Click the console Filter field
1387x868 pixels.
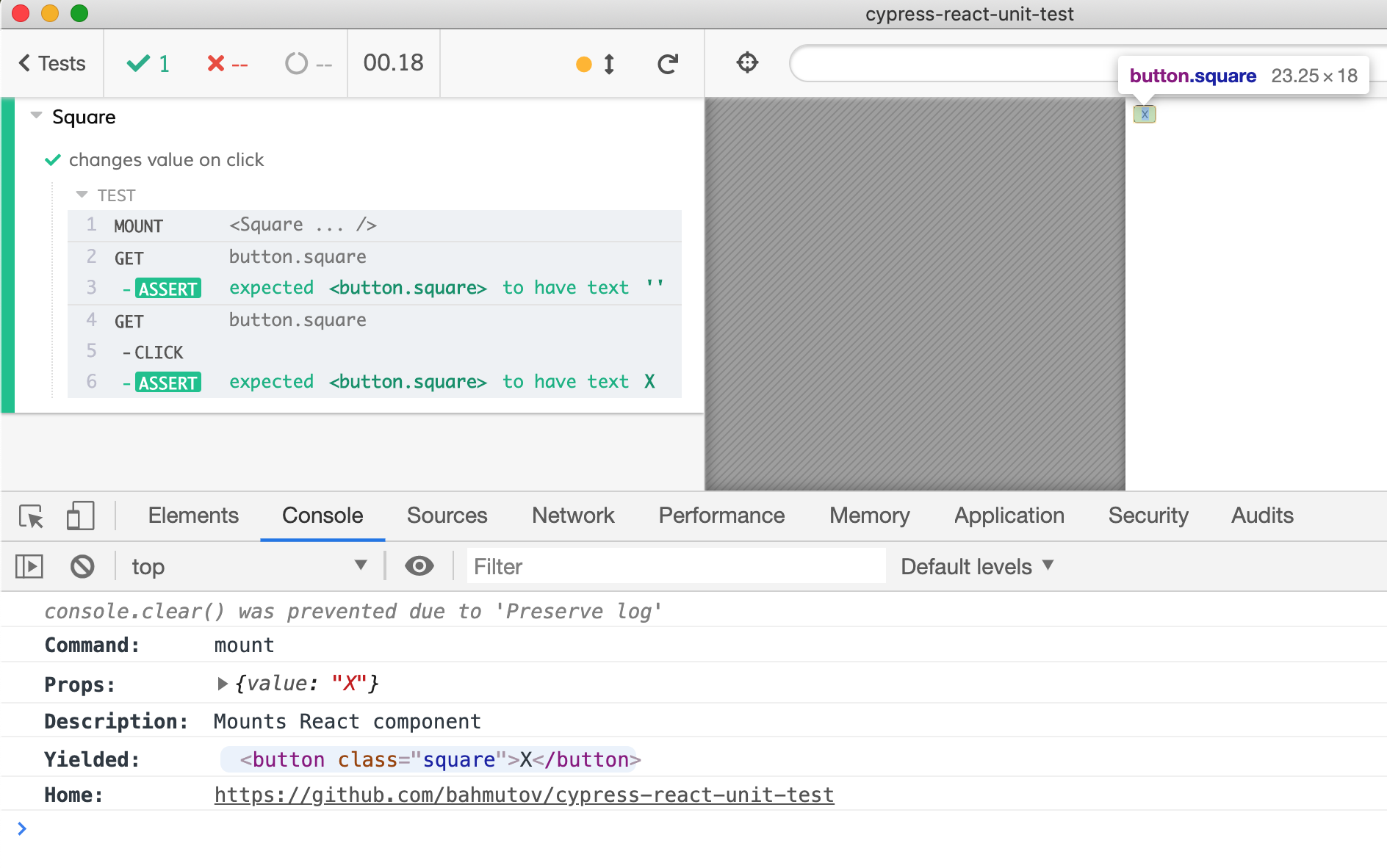[x=676, y=566]
